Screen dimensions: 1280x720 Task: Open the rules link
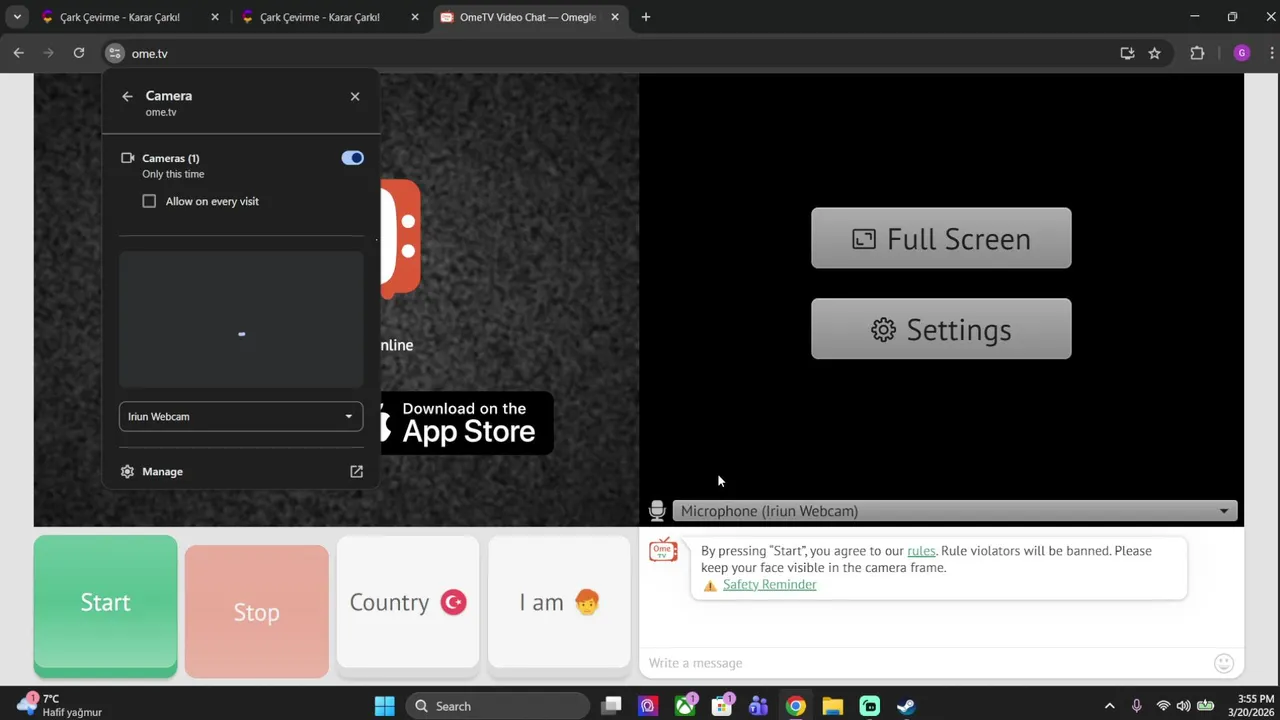pos(921,551)
